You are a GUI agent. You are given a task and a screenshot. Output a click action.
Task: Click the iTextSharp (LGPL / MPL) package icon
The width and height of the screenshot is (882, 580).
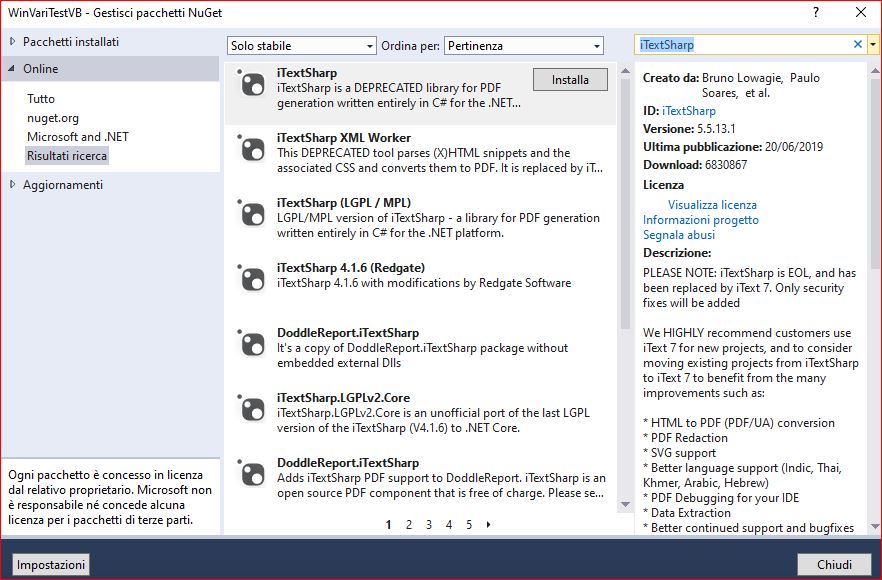coord(252,214)
